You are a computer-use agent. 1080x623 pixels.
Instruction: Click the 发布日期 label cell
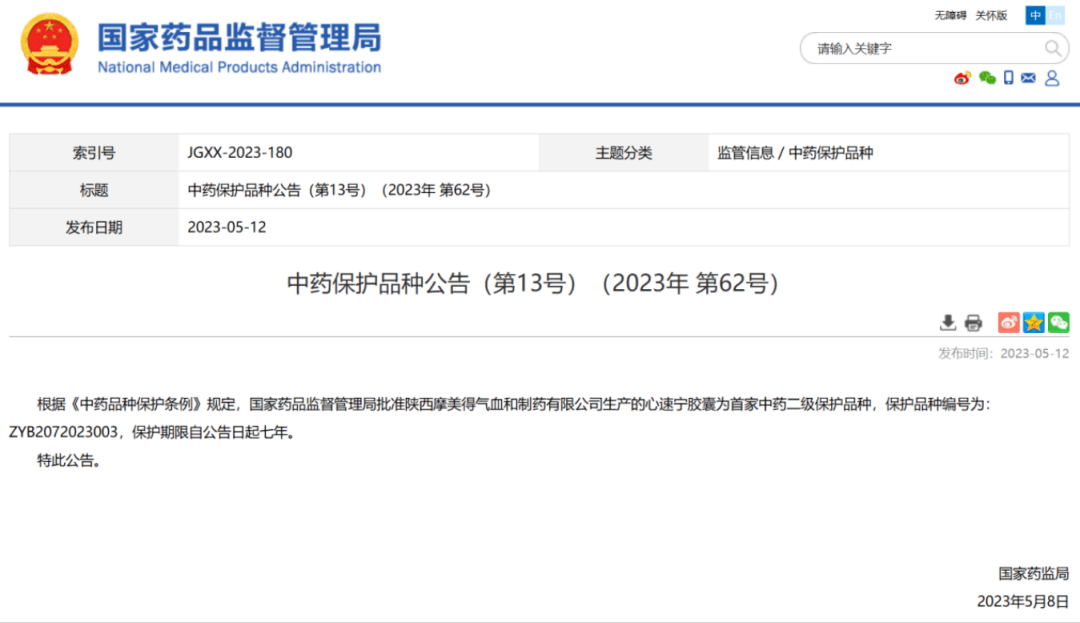94,227
